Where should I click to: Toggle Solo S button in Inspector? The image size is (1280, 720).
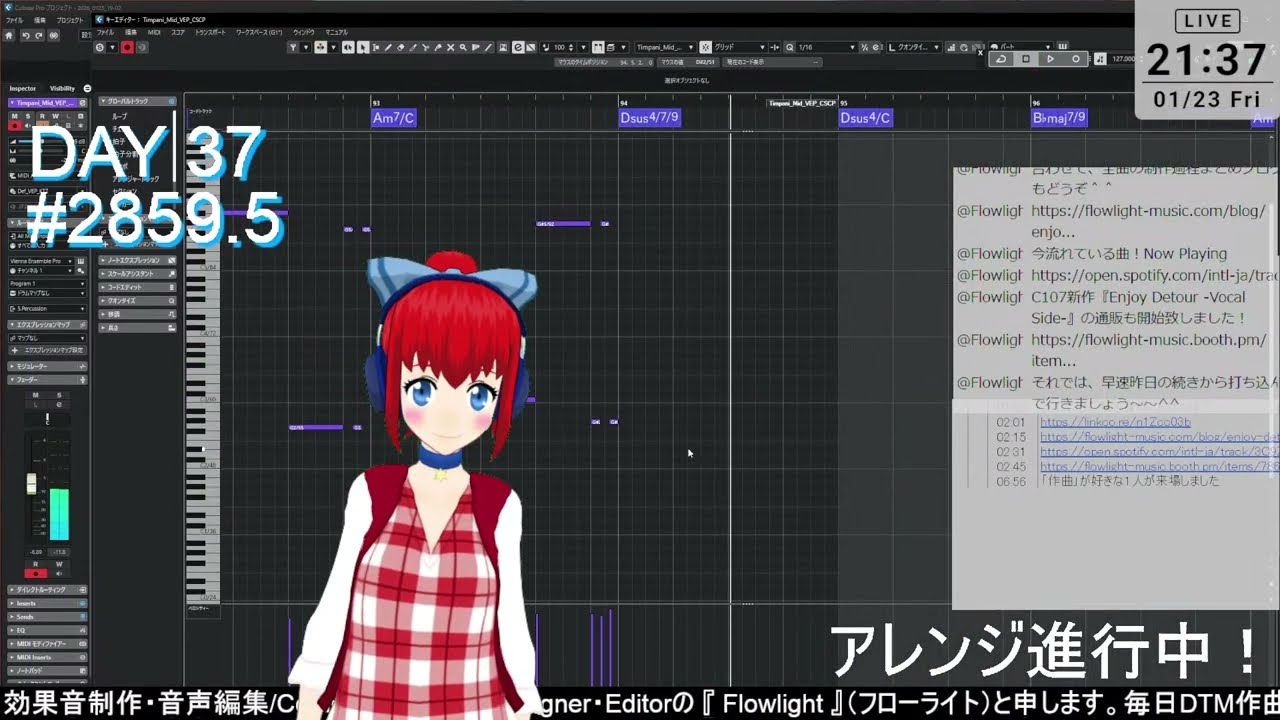(x=28, y=116)
